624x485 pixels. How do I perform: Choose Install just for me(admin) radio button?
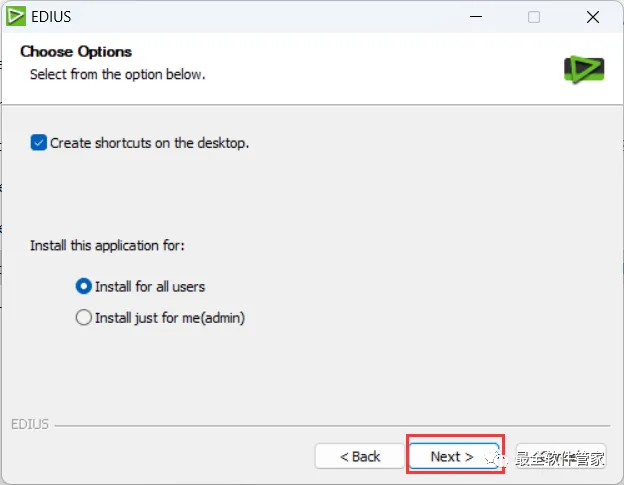83,318
